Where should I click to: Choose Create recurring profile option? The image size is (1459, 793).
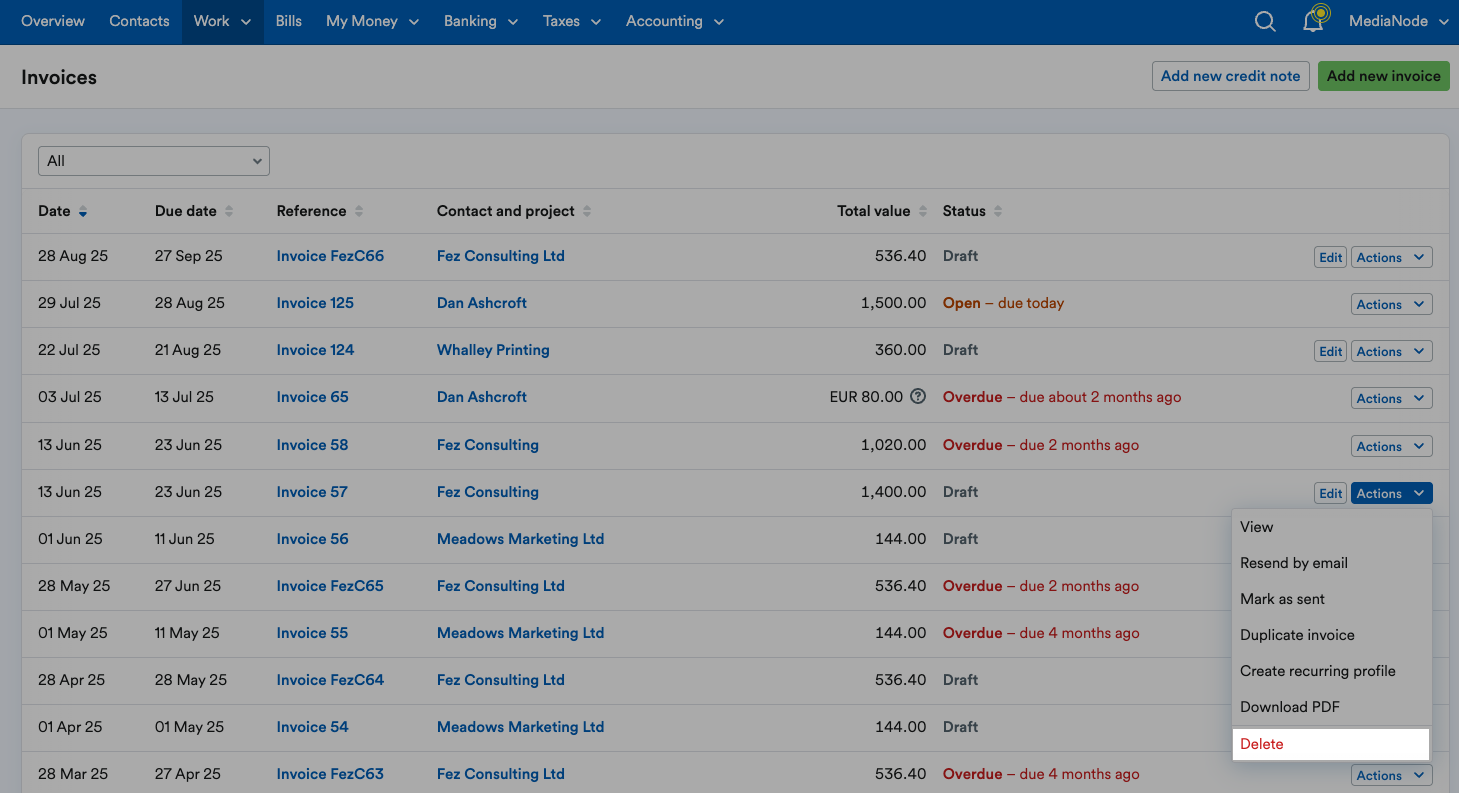[x=1331, y=671]
